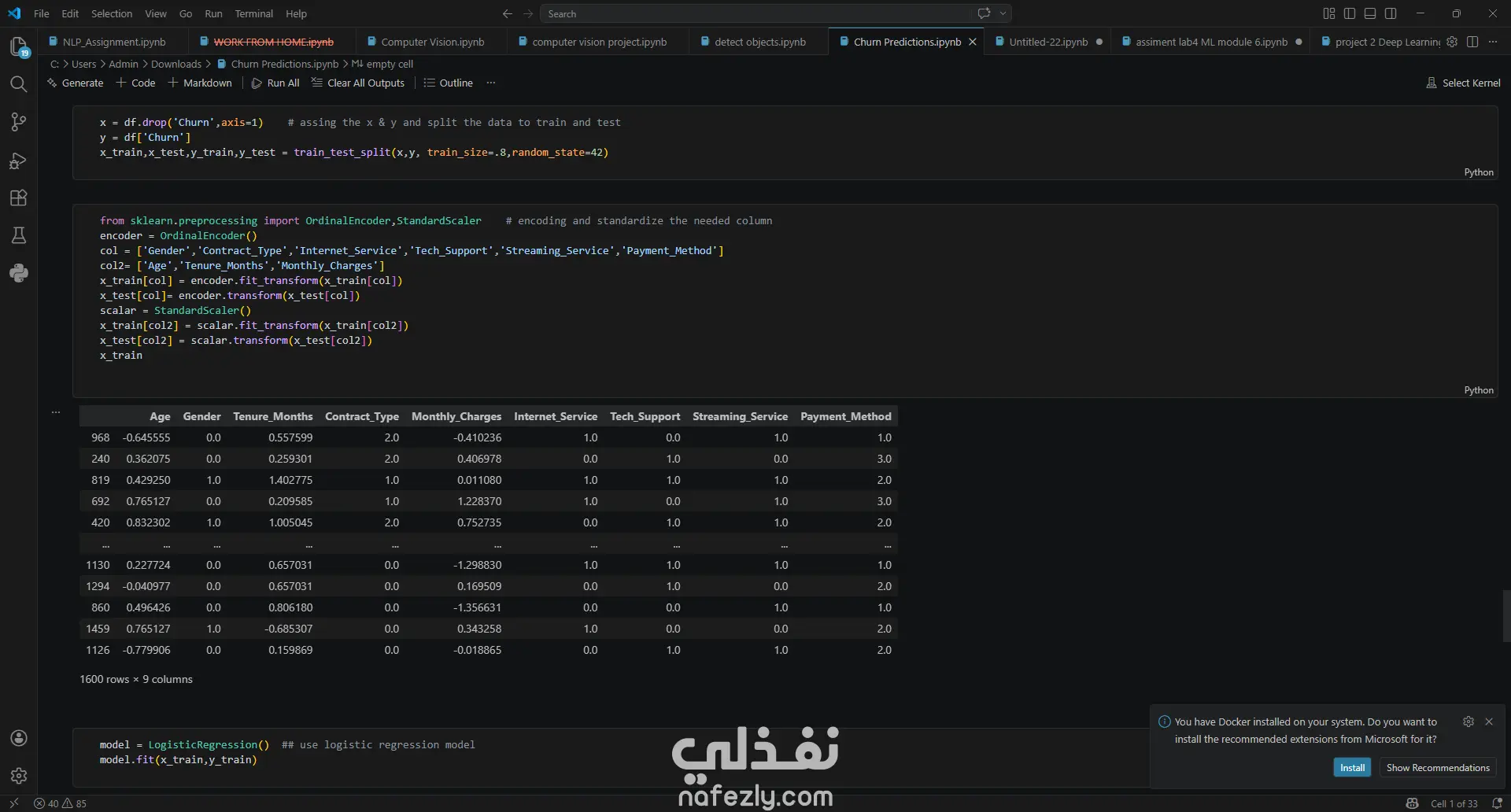The width and height of the screenshot is (1511, 812).
Task: Click the Downloads breadcrumb segment
Action: tap(176, 64)
